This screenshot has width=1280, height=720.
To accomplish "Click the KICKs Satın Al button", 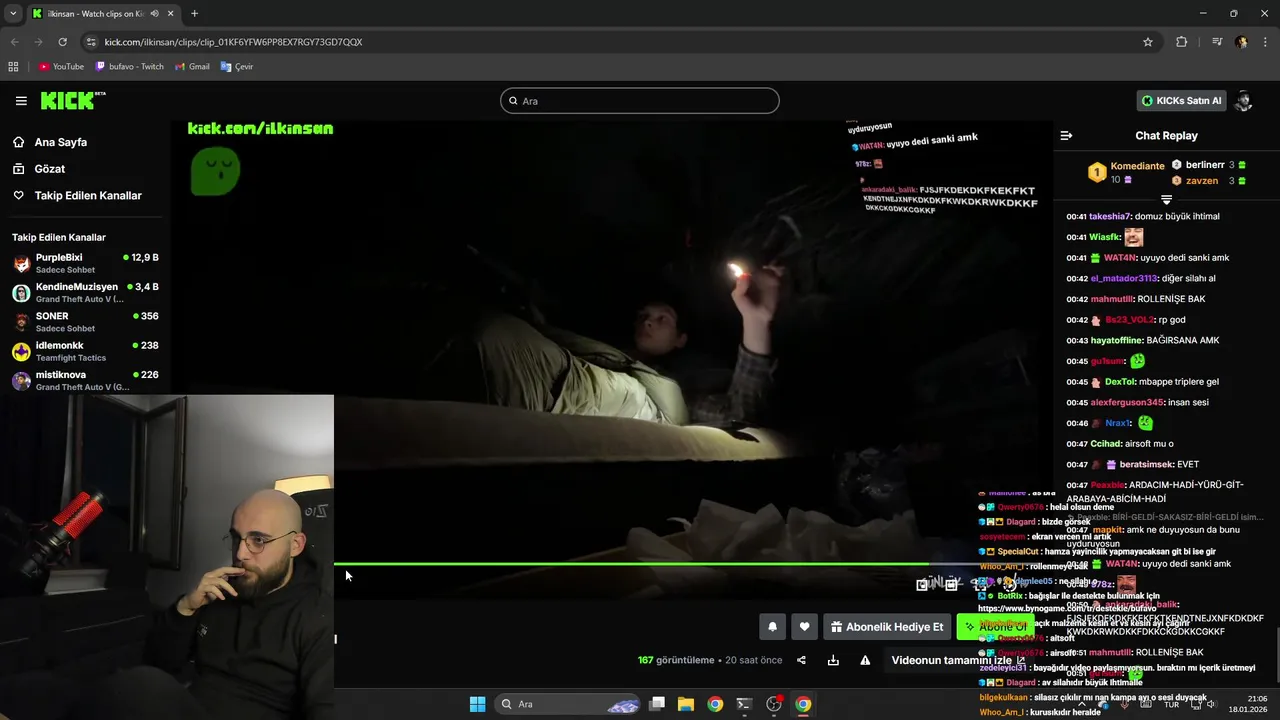I will [1181, 101].
